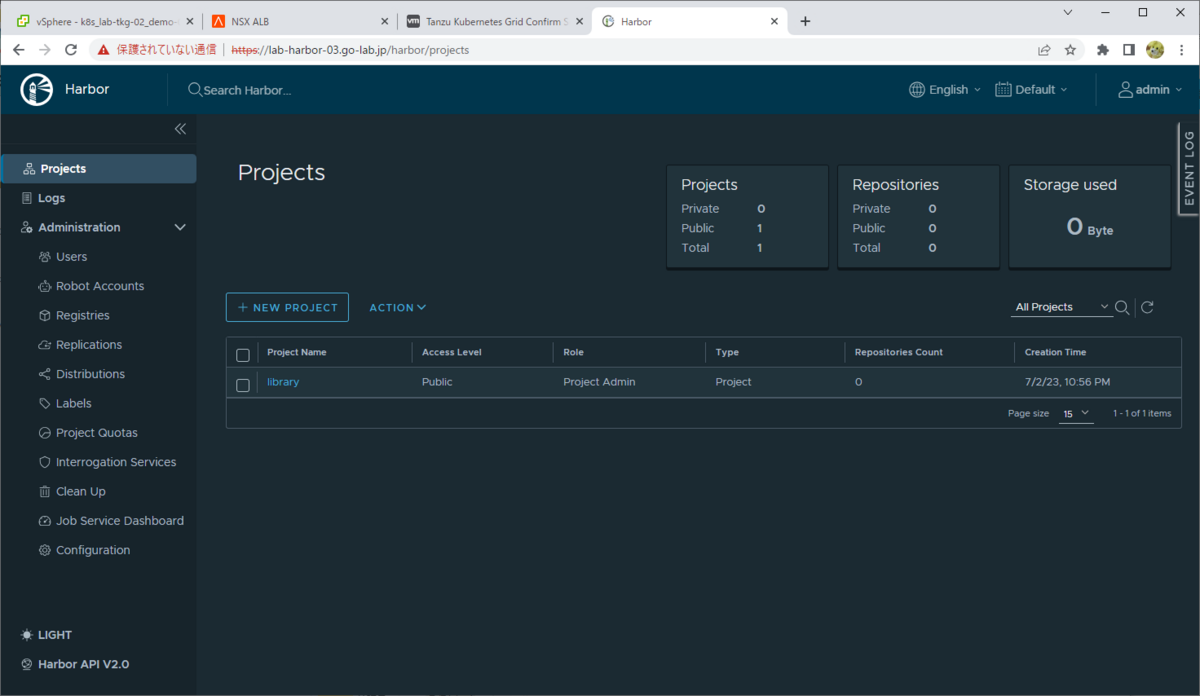Close the NSX ALB tab
The image size is (1200, 696).
[x=384, y=21]
